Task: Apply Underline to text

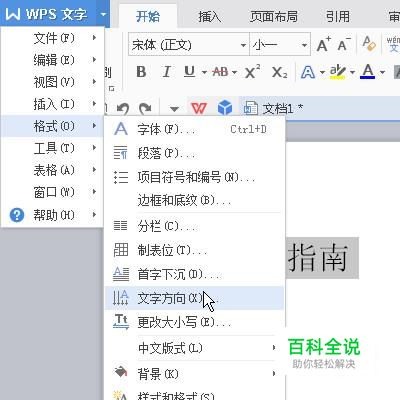Action: pyautogui.click(x=189, y=72)
